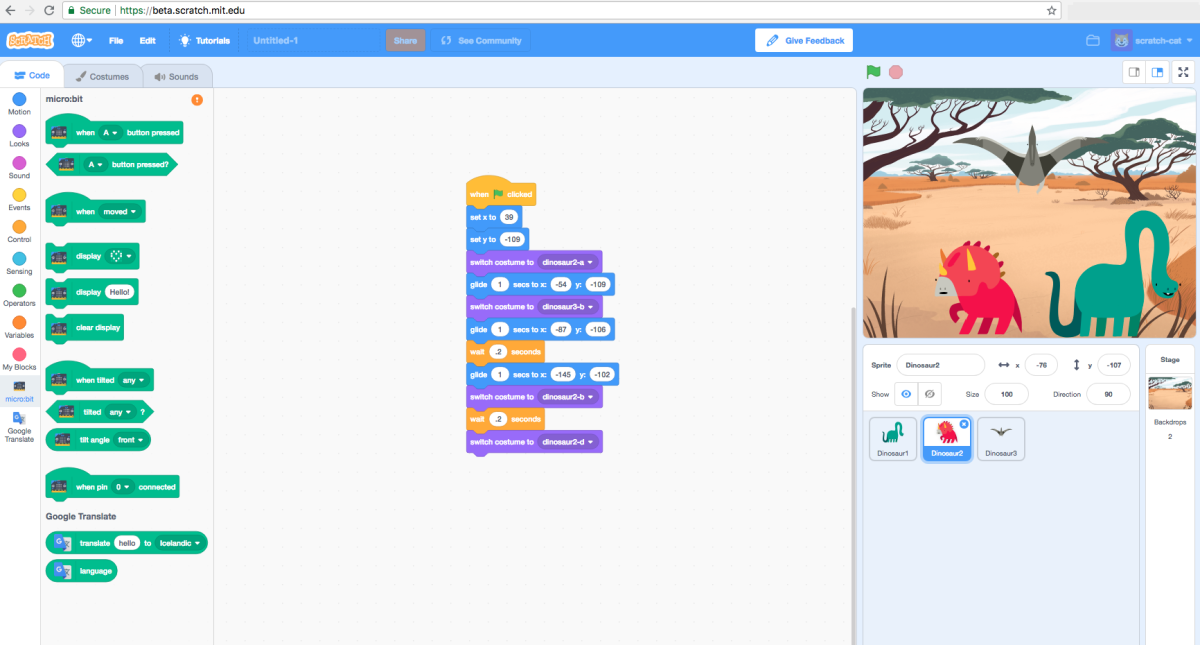Click the green flag to run project
The image size is (1200, 645).
pyautogui.click(x=873, y=71)
